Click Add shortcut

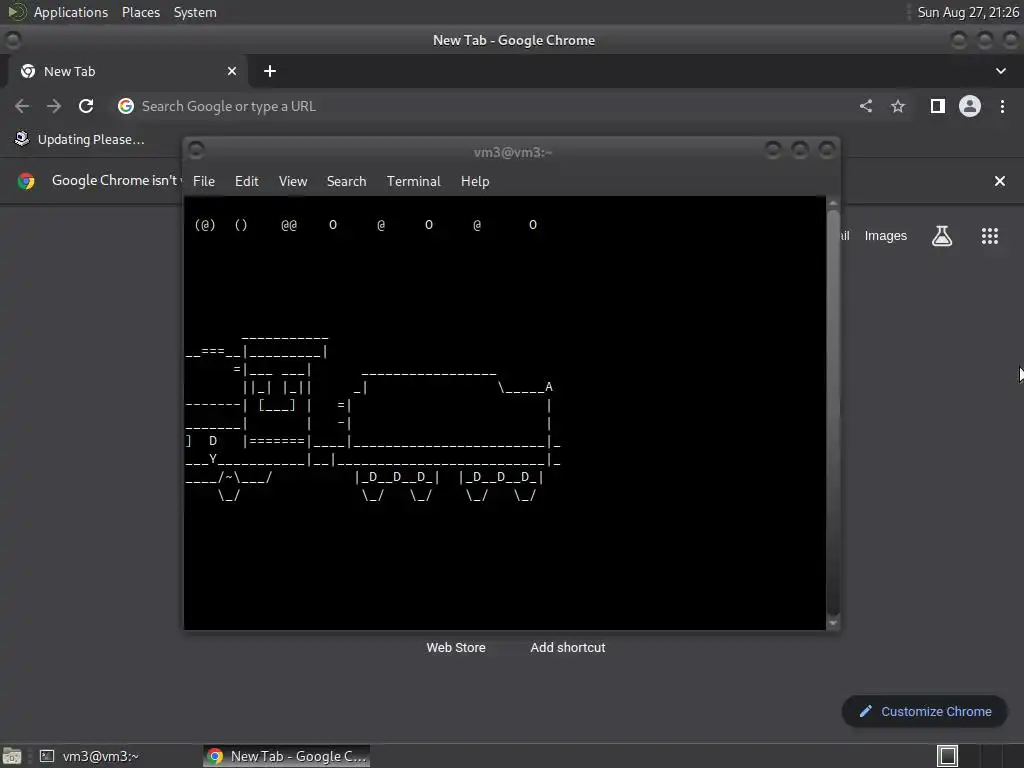pos(568,647)
